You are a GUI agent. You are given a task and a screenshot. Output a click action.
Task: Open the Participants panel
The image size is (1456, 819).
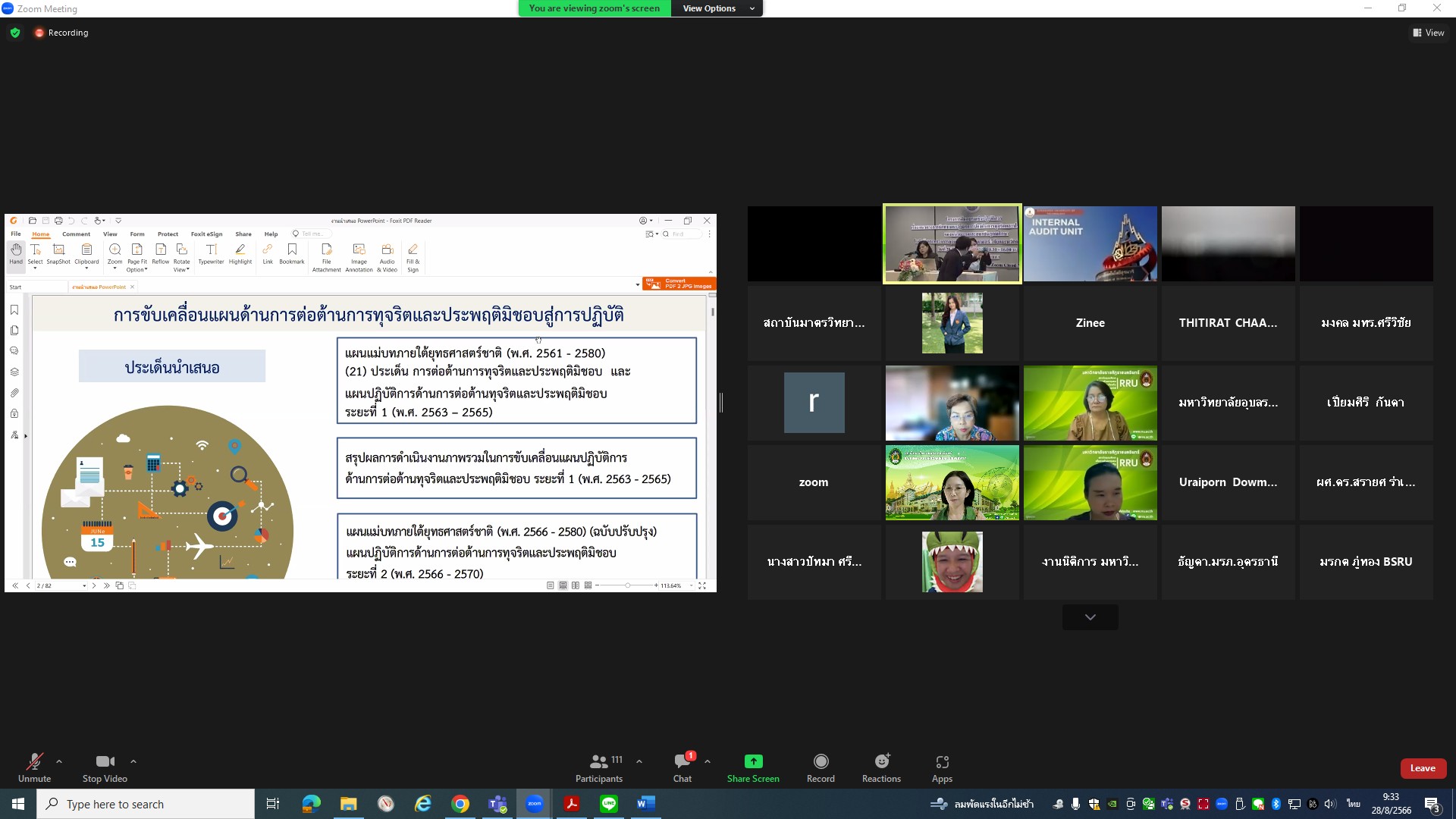[599, 767]
